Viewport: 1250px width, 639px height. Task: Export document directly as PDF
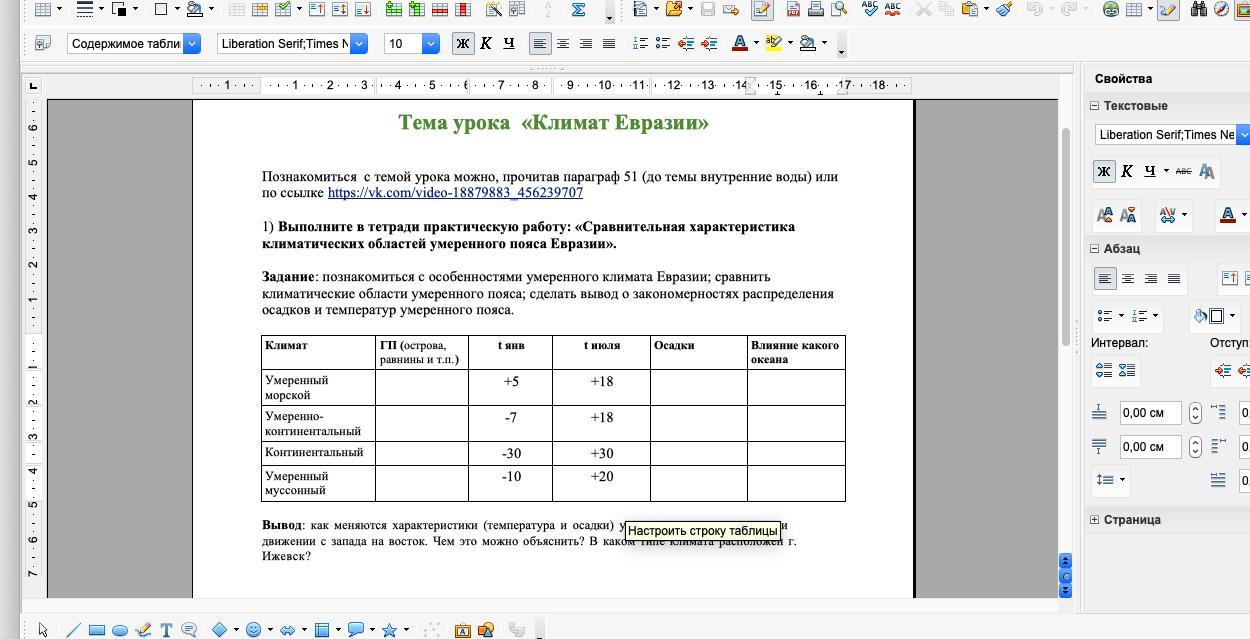point(793,10)
